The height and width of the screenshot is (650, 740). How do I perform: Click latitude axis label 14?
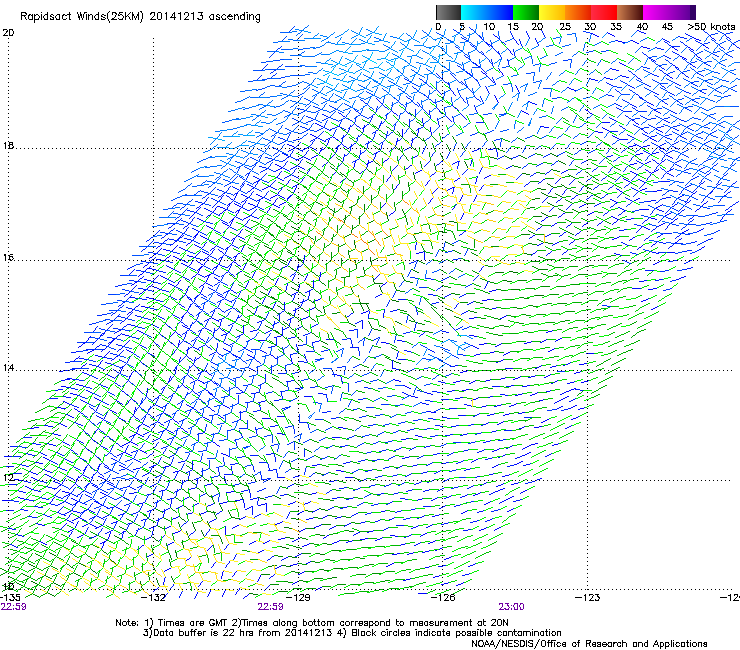8,368
